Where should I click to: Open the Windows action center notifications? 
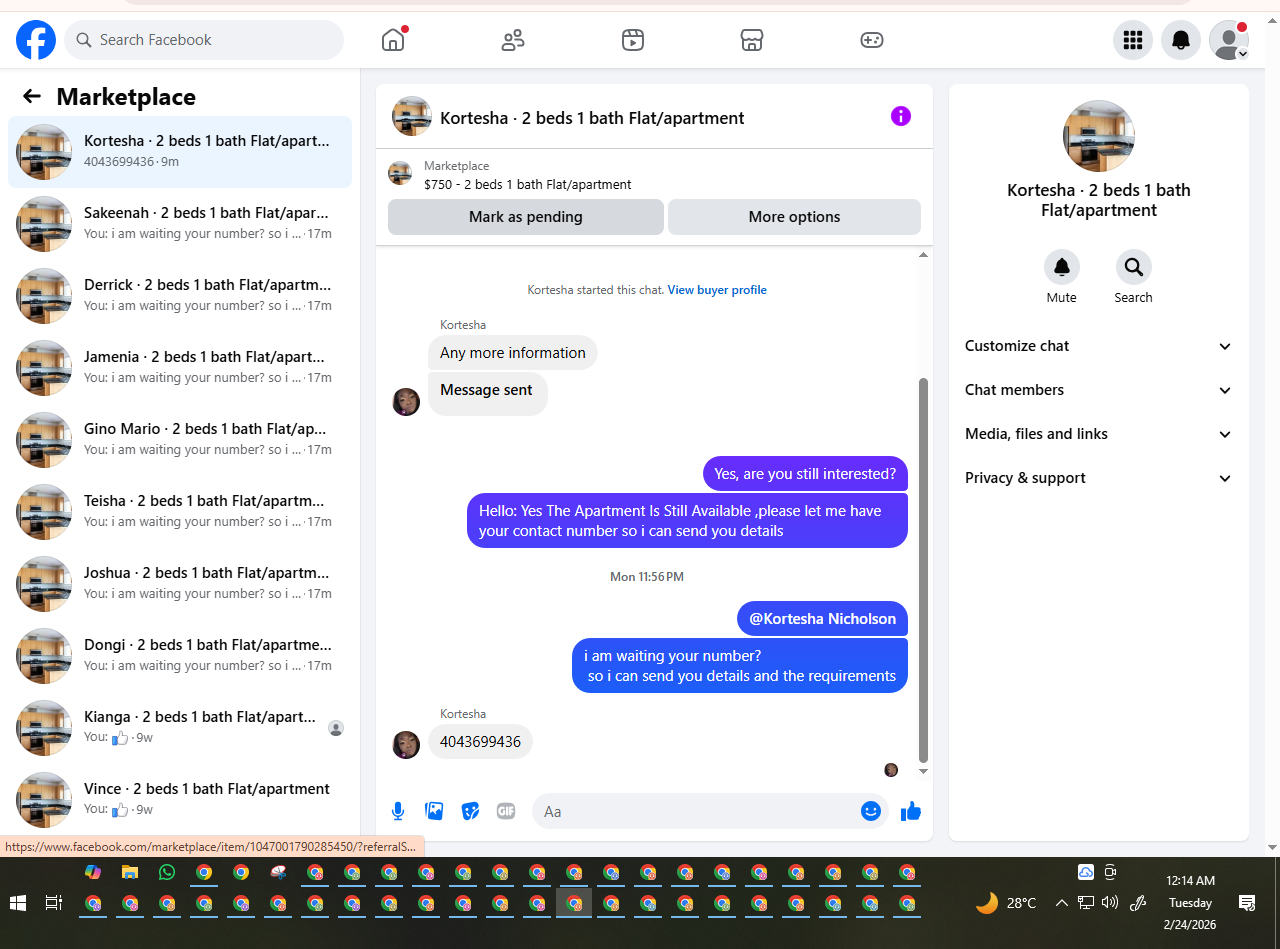pos(1247,903)
